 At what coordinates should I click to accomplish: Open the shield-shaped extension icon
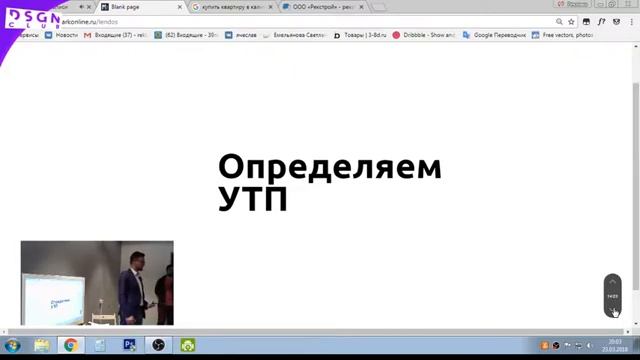tap(616, 22)
